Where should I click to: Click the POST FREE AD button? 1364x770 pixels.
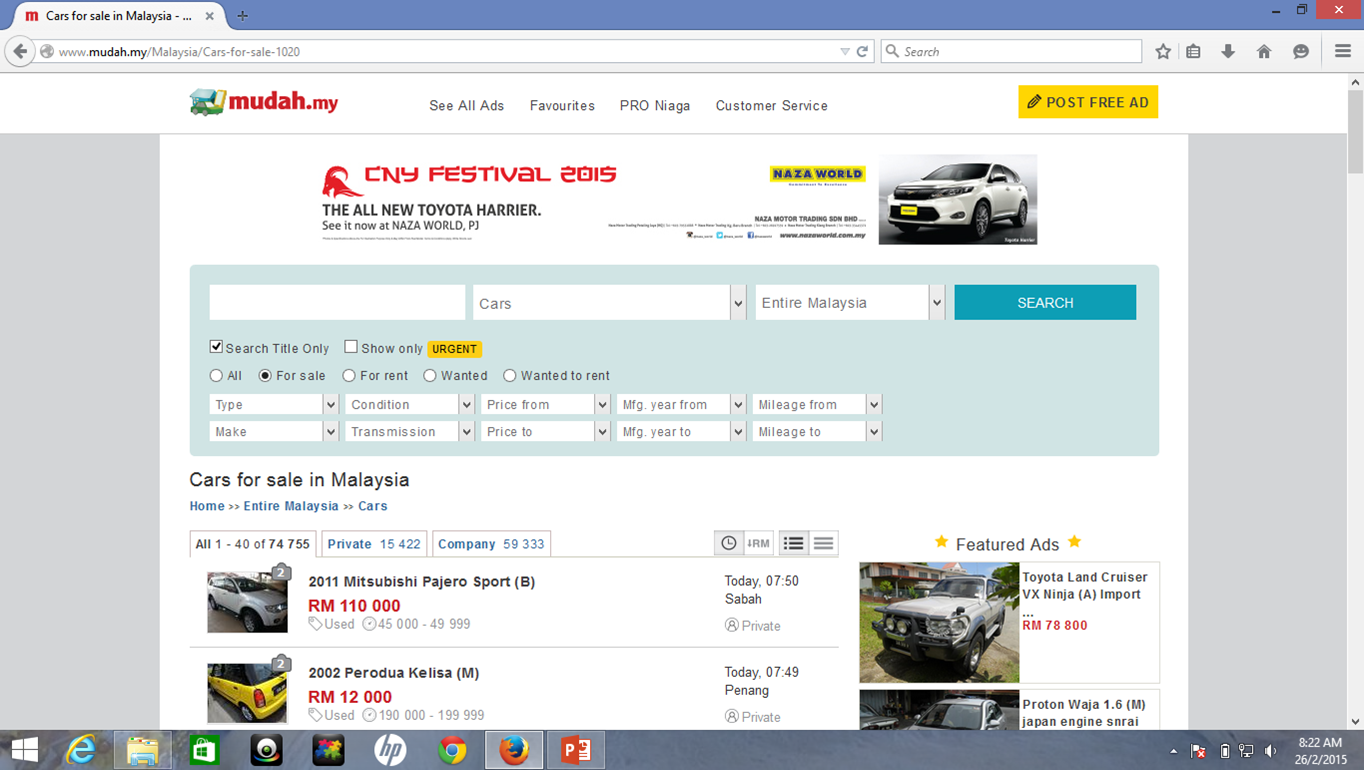(1088, 102)
